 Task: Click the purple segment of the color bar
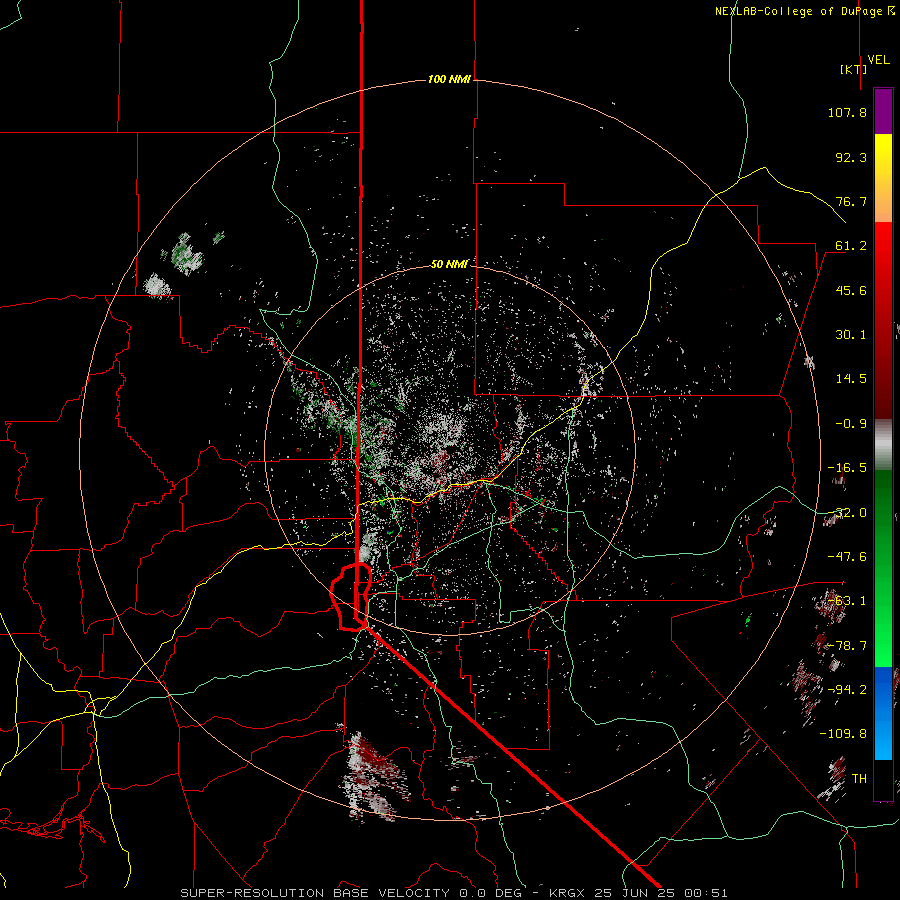coord(883,112)
